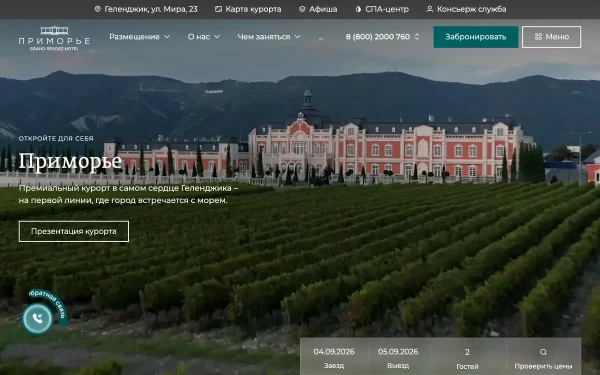600x375 pixels.
Task: Select the check-out date 05.09.2026
Action: pyautogui.click(x=398, y=358)
